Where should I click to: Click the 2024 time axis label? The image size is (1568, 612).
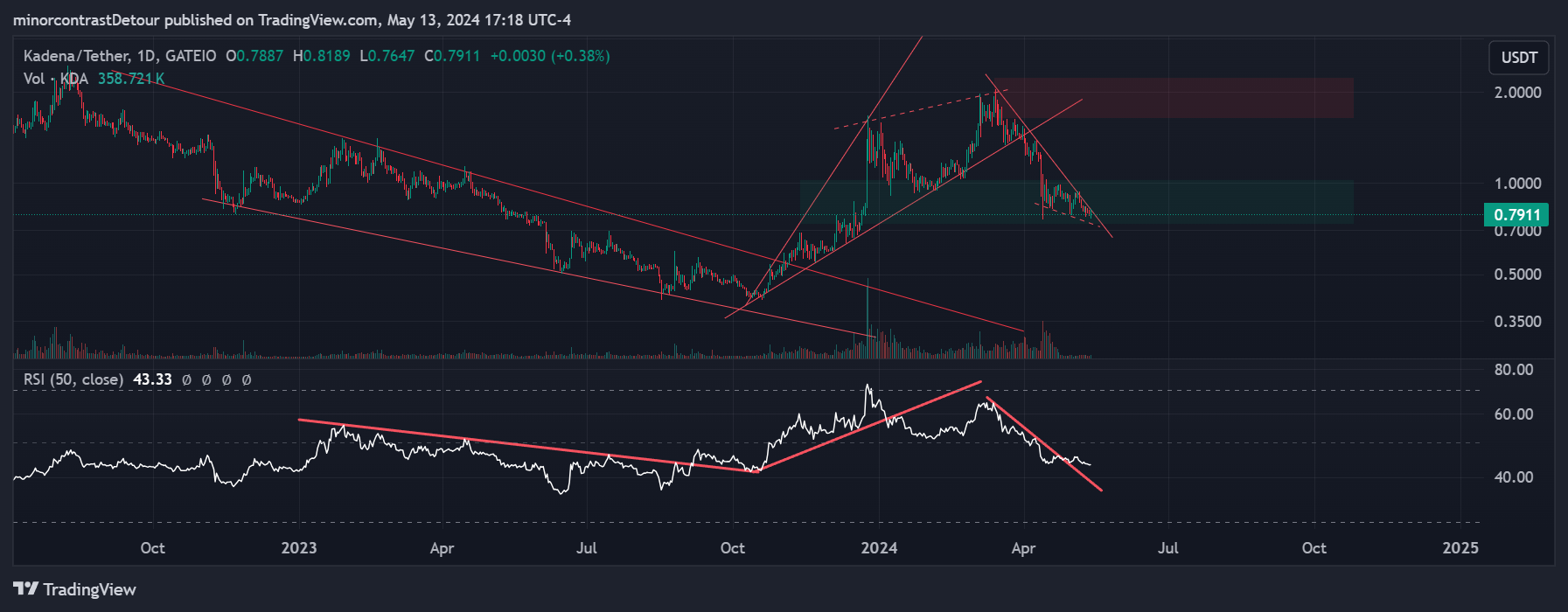coord(879,548)
